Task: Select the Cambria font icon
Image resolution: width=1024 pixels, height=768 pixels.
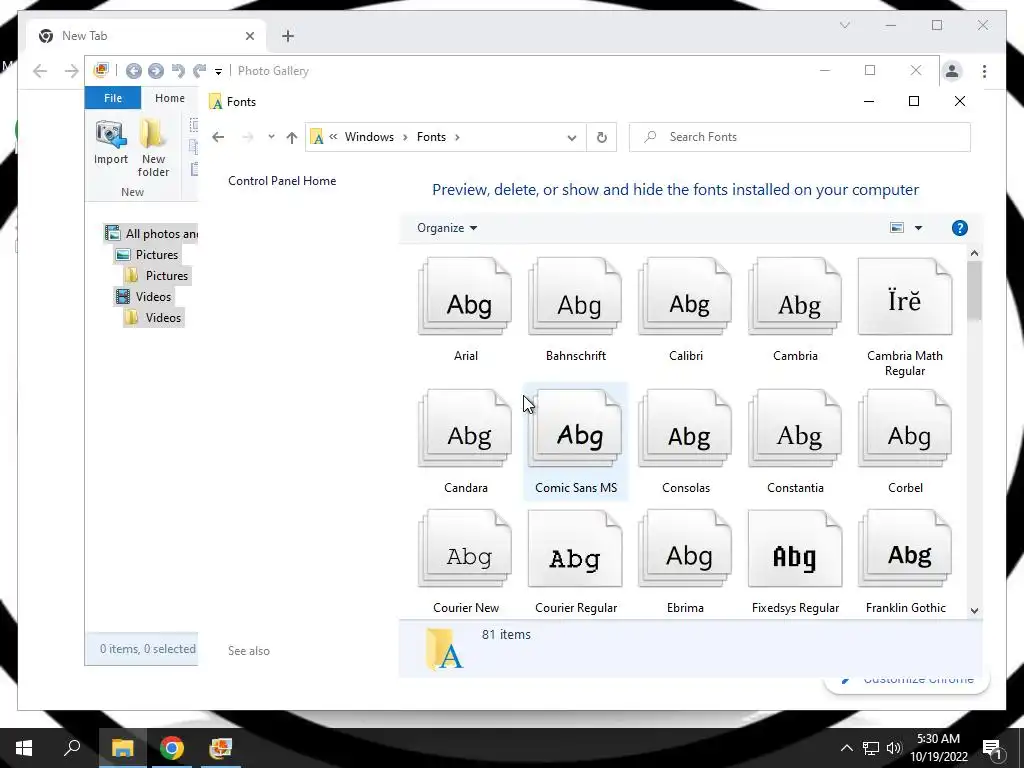Action: click(x=795, y=297)
